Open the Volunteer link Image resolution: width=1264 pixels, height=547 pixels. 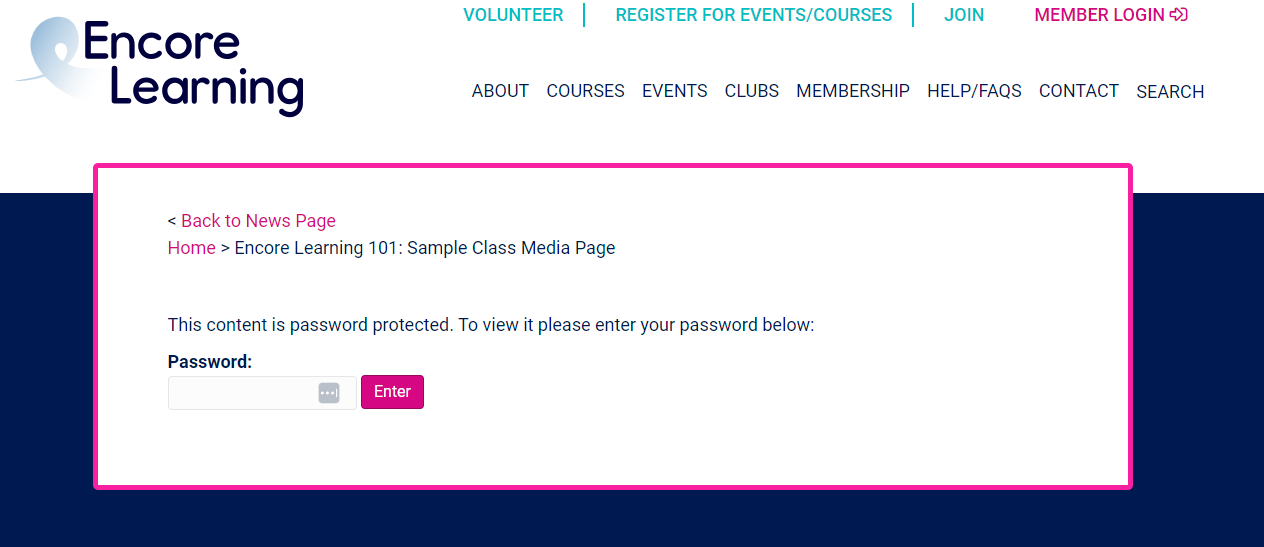pyautogui.click(x=513, y=15)
